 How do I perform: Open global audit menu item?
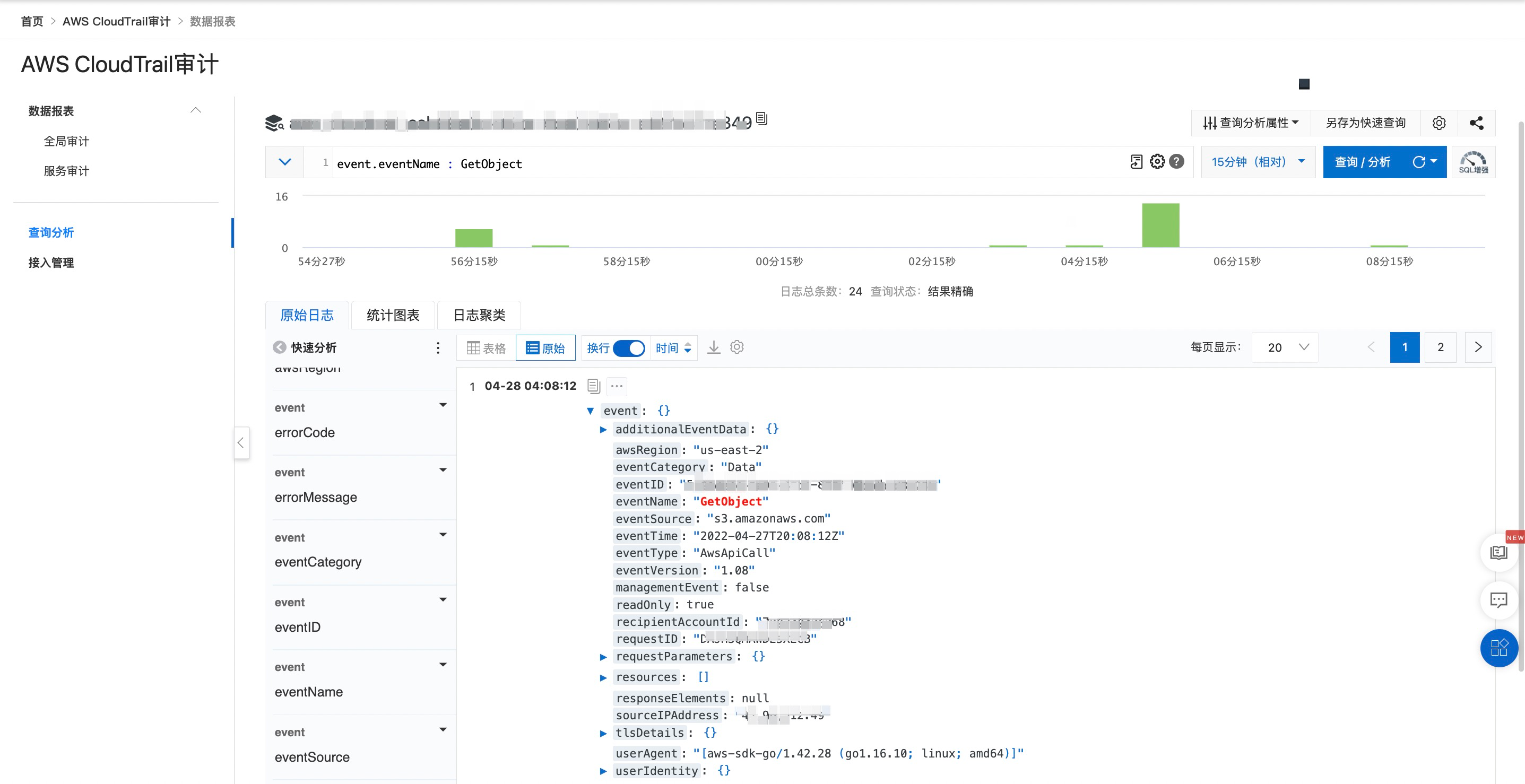[66, 141]
